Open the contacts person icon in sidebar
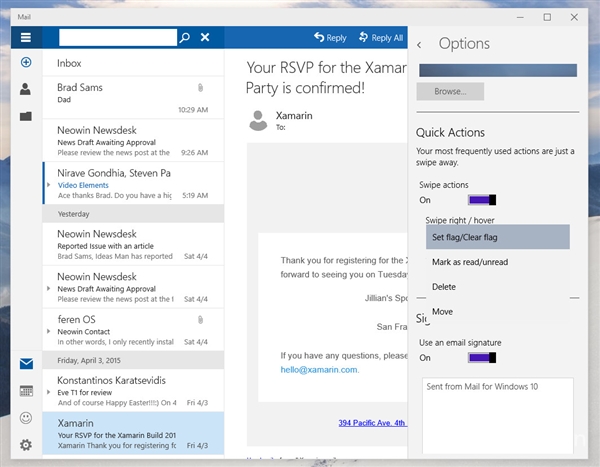Screen dimensions: 600x467 pyautogui.click(x=26, y=89)
